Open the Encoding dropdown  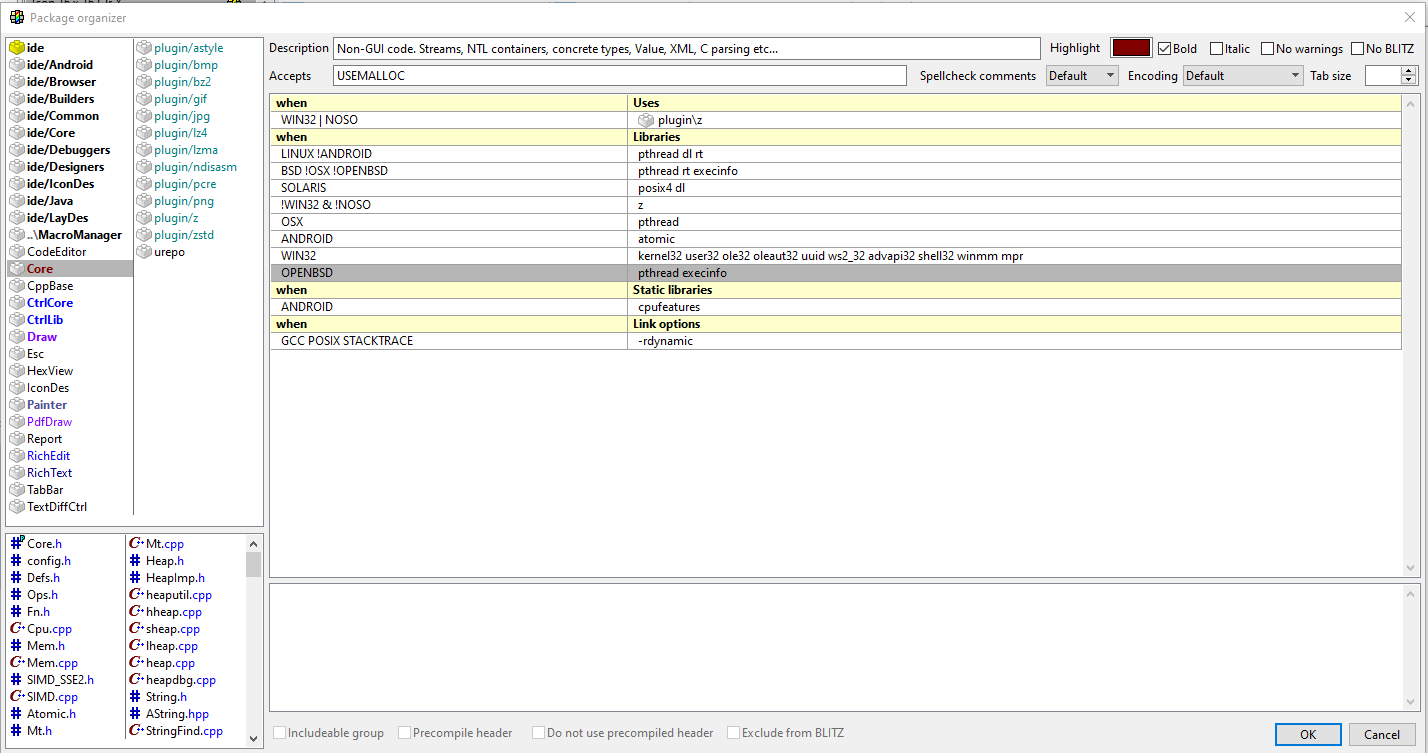1242,76
